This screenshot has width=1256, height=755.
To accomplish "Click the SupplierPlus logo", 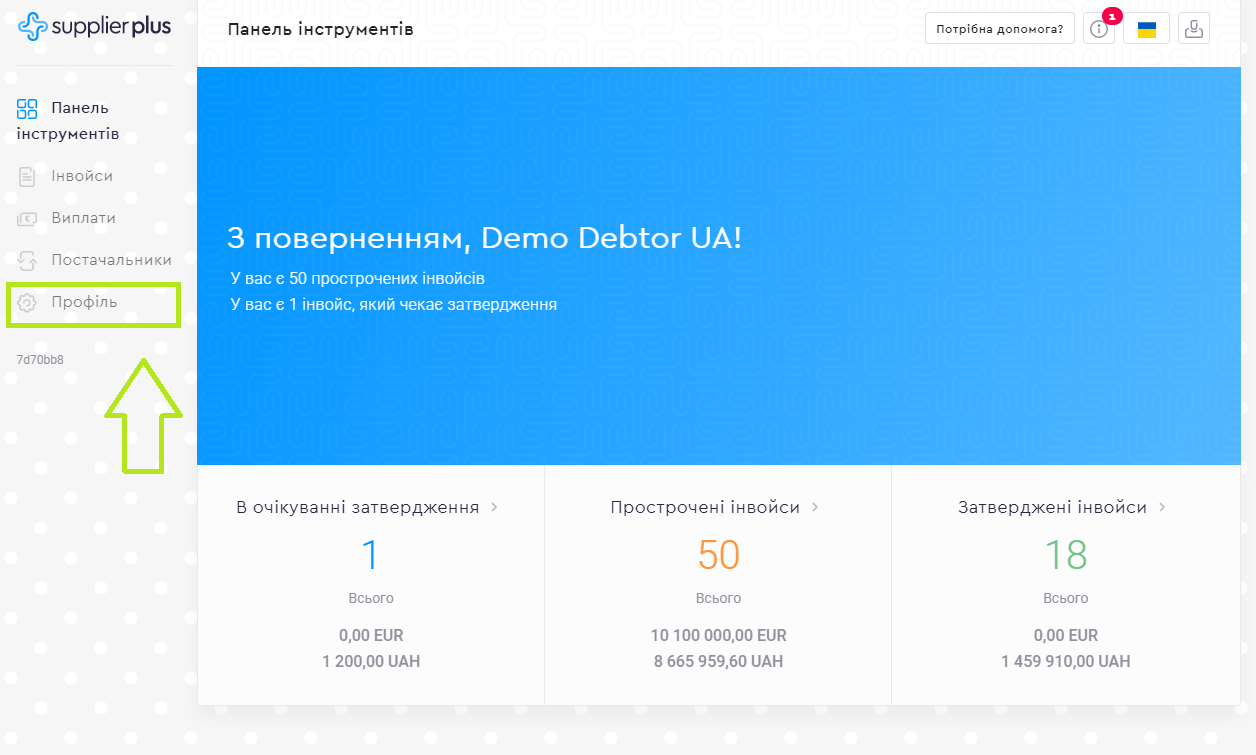I will tap(94, 27).
